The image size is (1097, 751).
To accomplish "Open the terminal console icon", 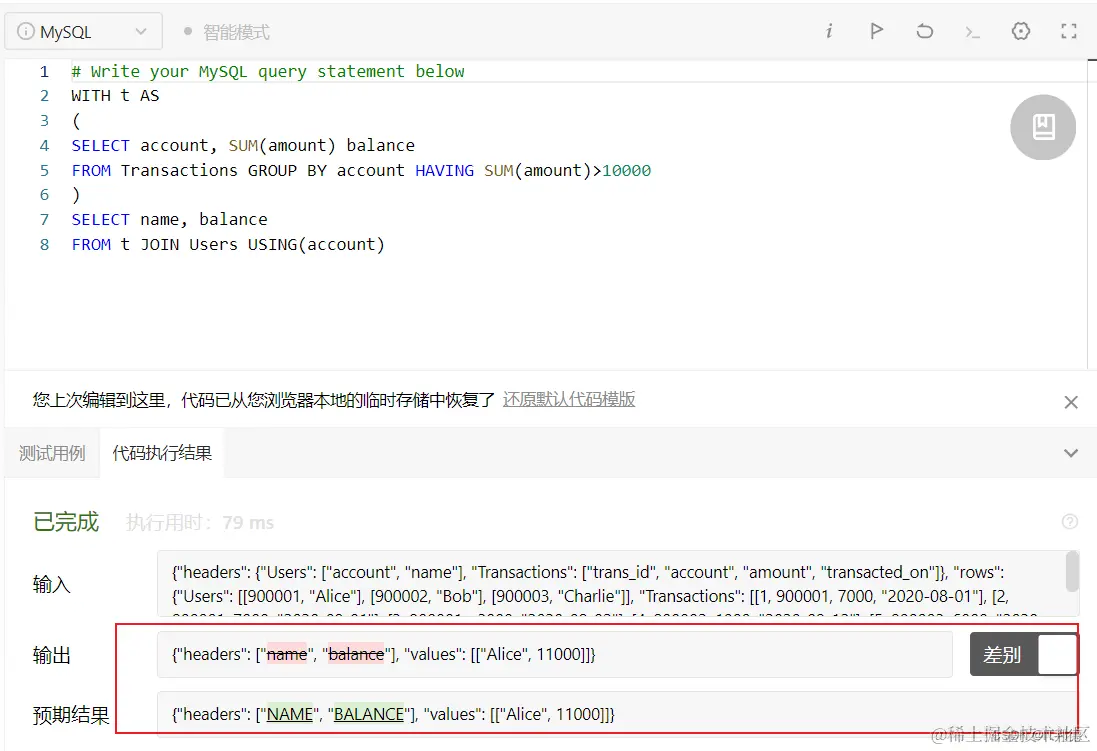I will (972, 31).
